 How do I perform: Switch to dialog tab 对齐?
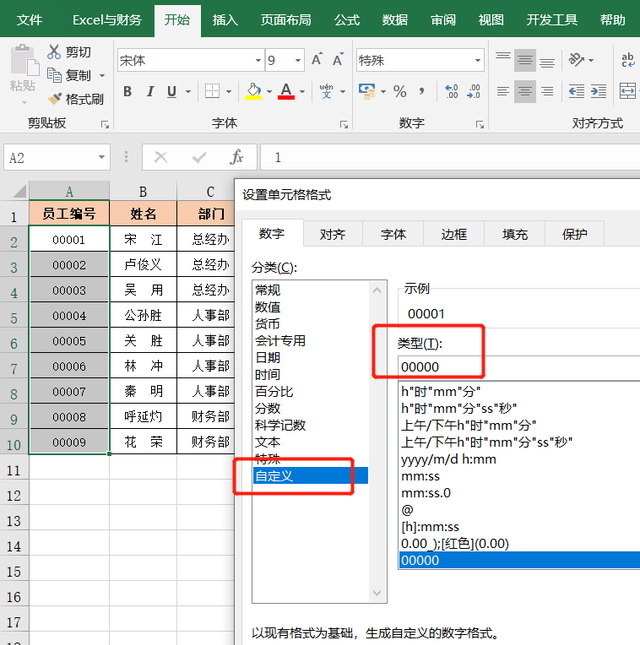tap(332, 234)
